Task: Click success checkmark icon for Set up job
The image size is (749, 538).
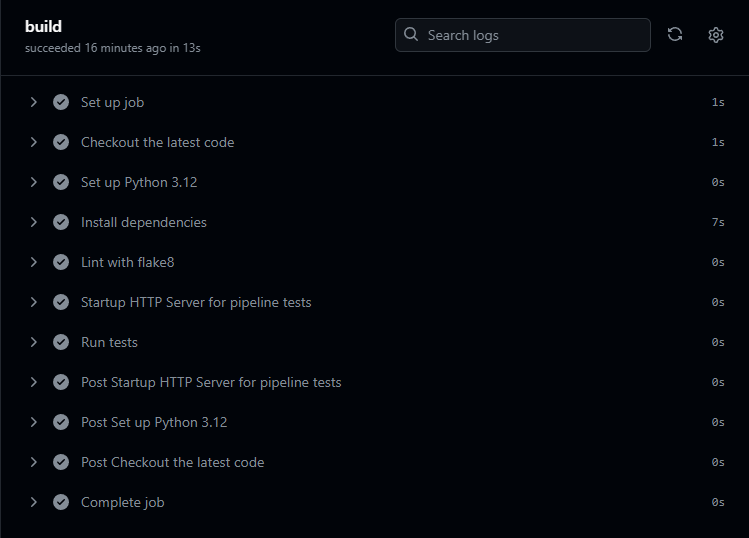Action: [x=61, y=102]
